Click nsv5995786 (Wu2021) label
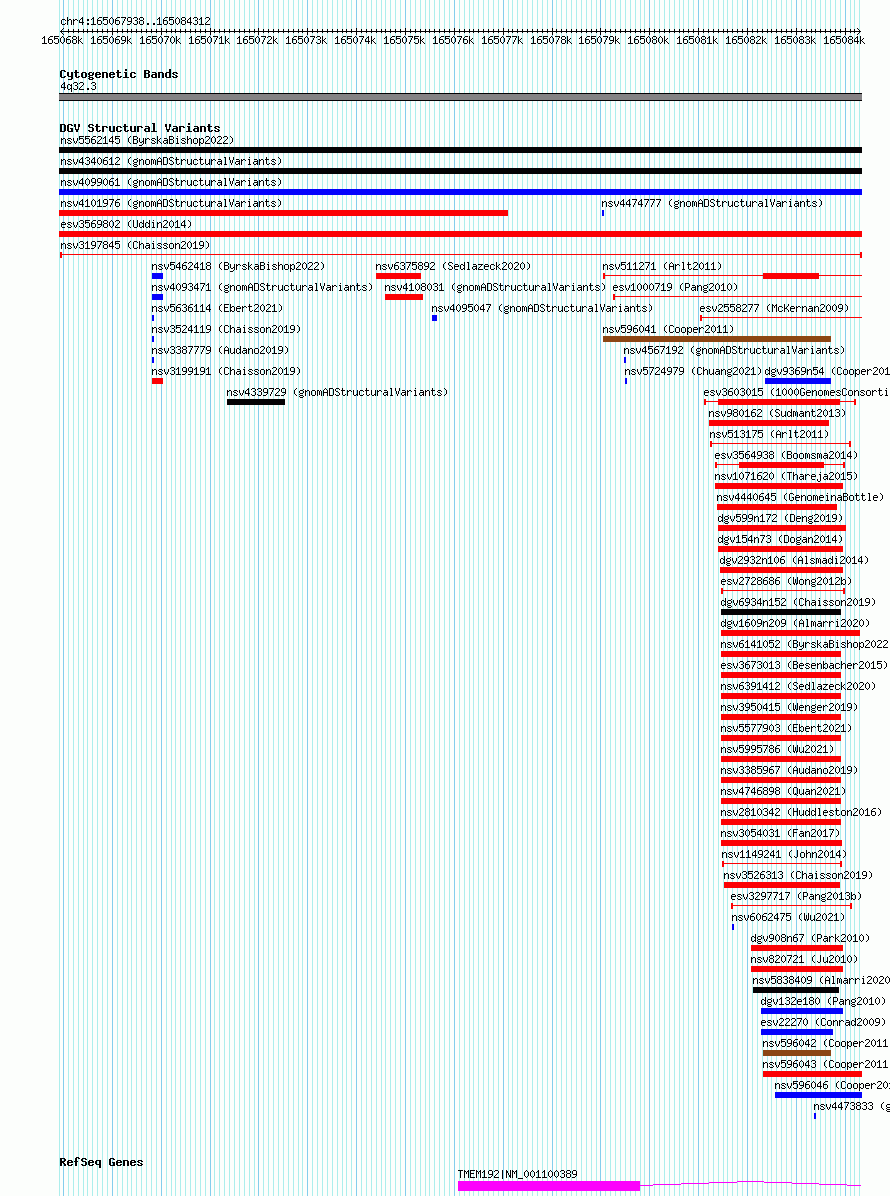This screenshot has width=890, height=1196. click(777, 749)
